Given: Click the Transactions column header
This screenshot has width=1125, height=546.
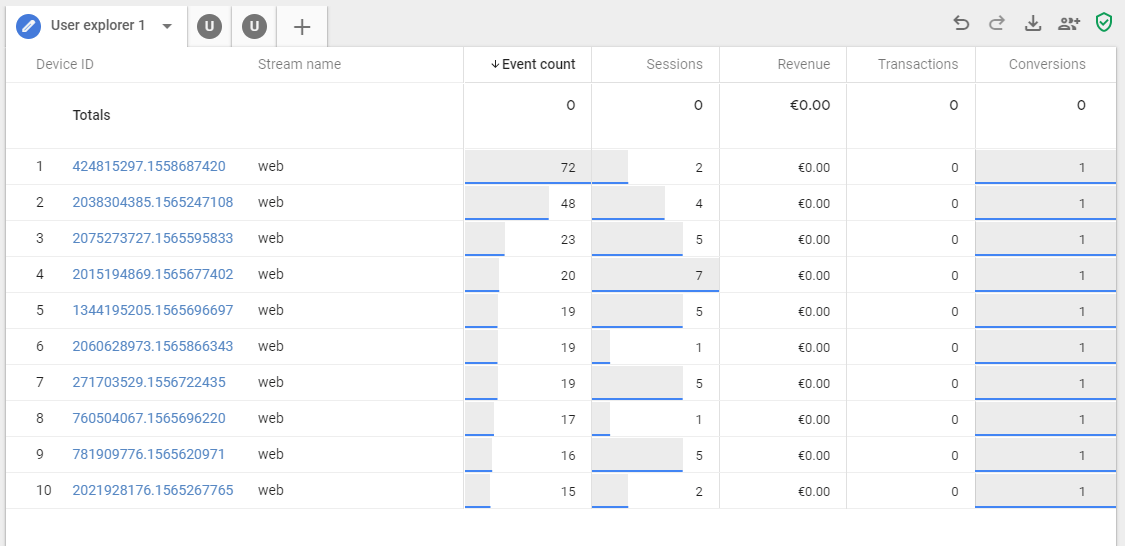Looking at the screenshot, I should (917, 64).
